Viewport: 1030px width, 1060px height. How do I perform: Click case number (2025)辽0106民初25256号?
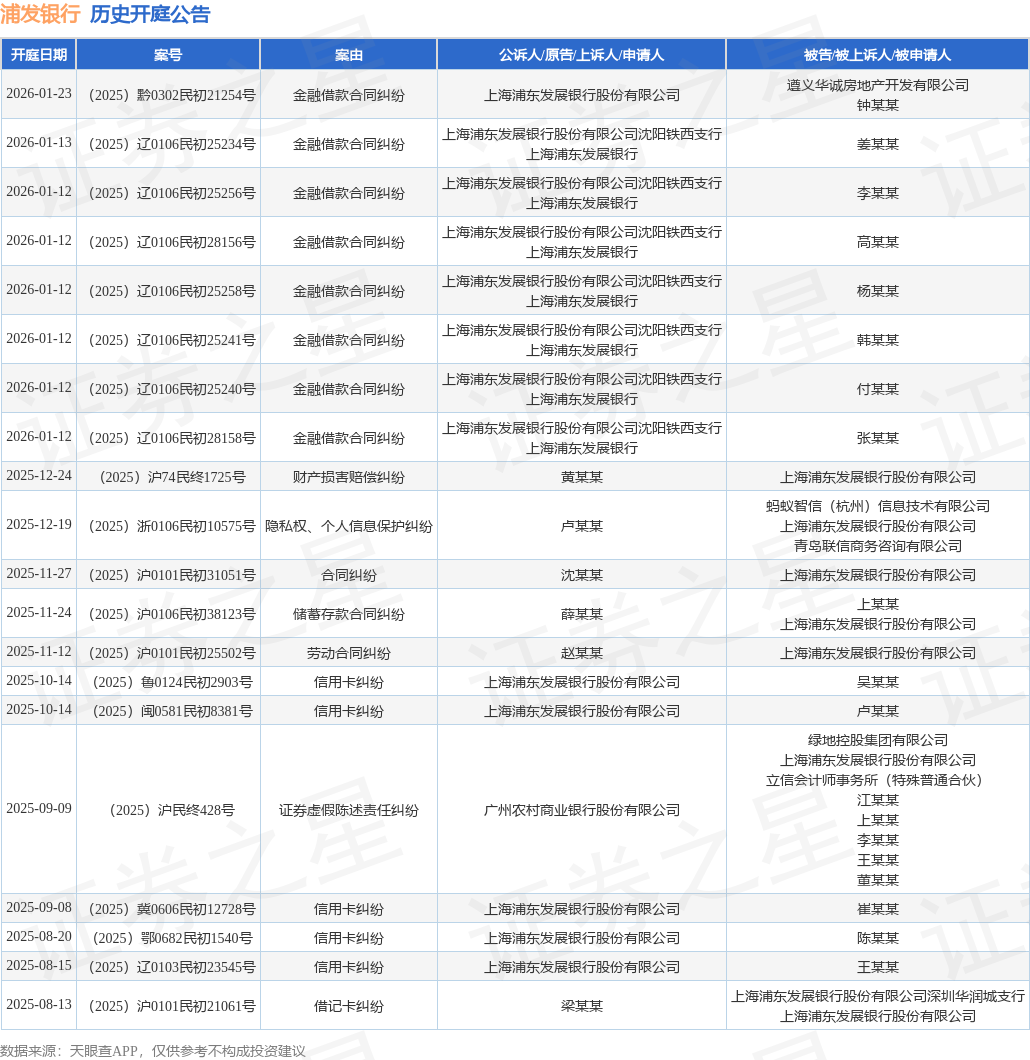click(x=172, y=193)
